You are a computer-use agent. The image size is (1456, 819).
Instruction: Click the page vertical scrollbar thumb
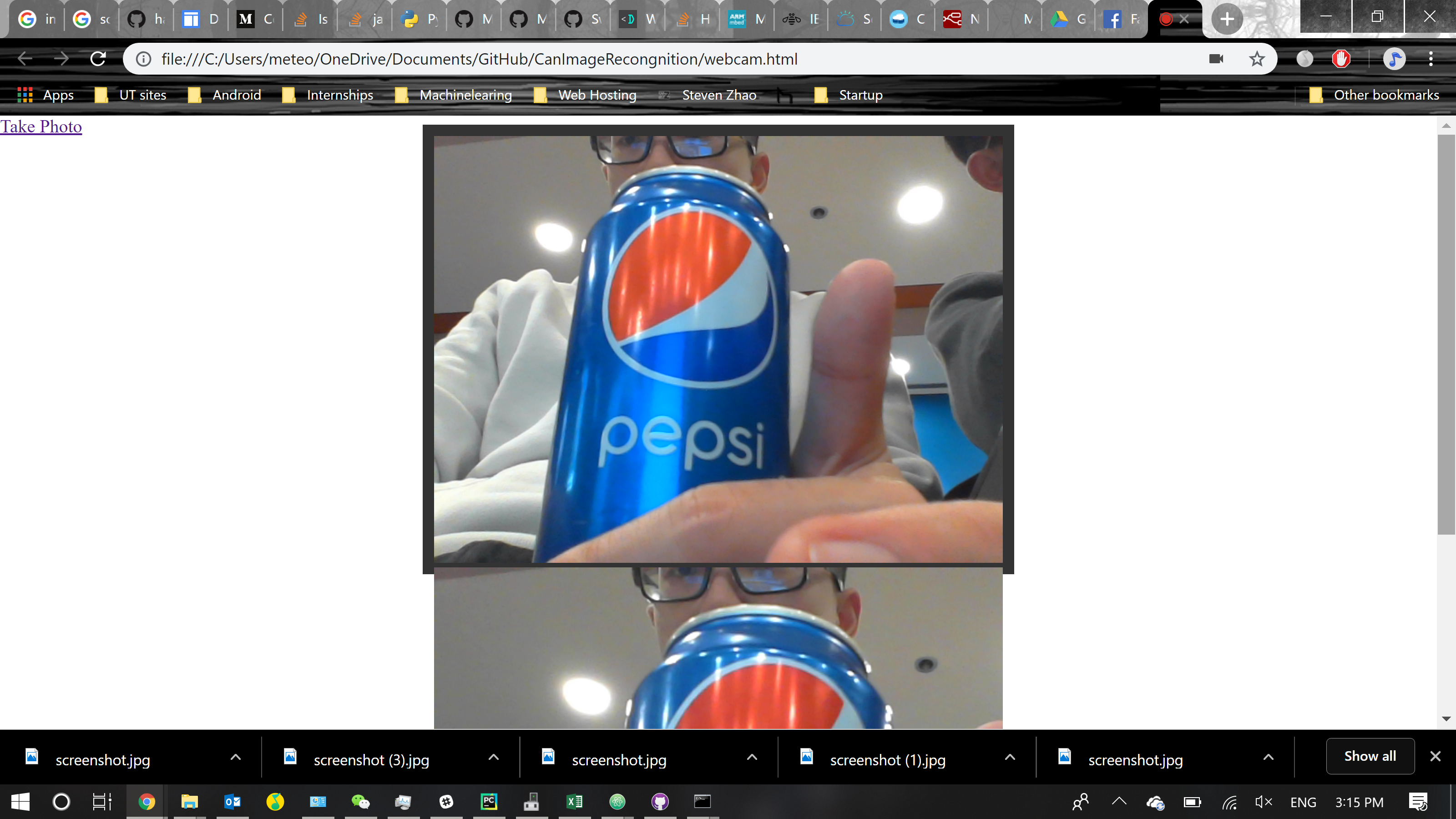tap(1446, 334)
